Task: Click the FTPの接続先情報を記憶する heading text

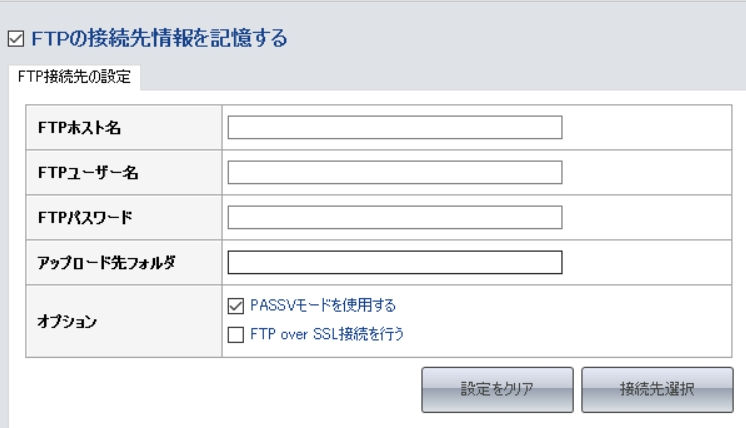Action: [x=159, y=38]
